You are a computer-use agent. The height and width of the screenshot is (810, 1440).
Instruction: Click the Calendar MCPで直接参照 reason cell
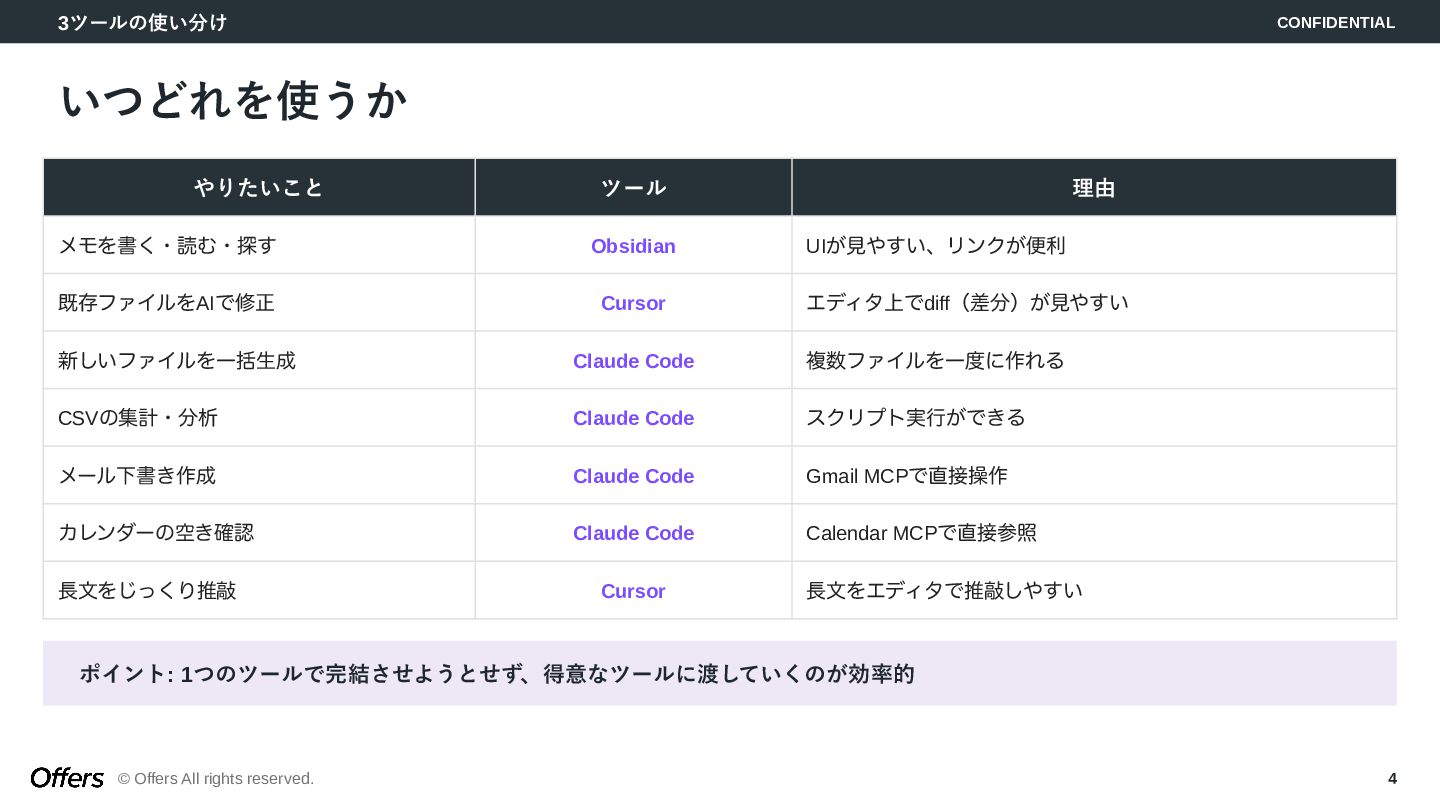[921, 533]
